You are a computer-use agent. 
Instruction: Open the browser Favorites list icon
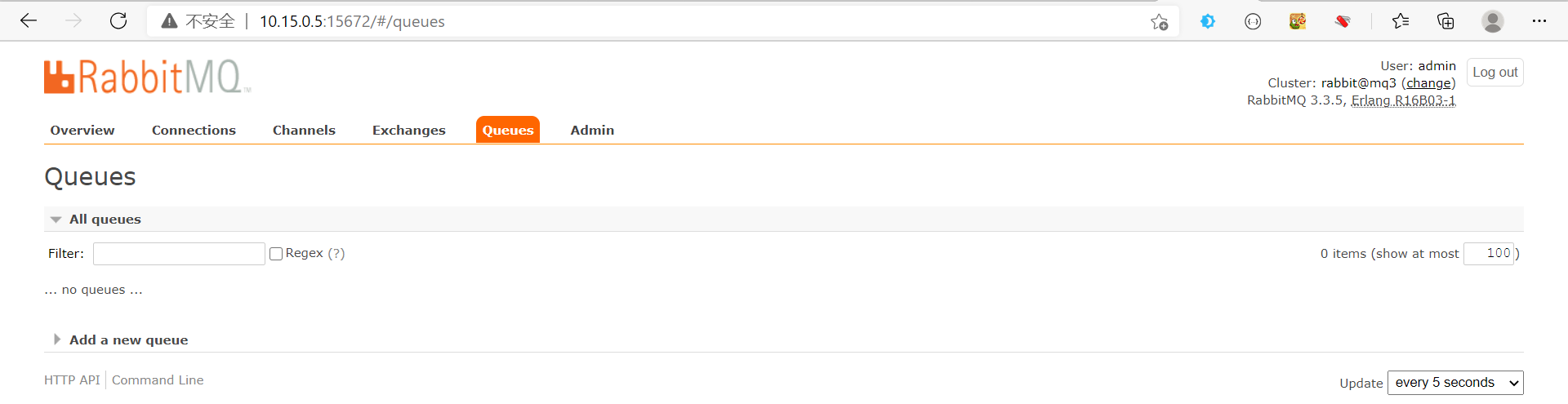(1401, 21)
